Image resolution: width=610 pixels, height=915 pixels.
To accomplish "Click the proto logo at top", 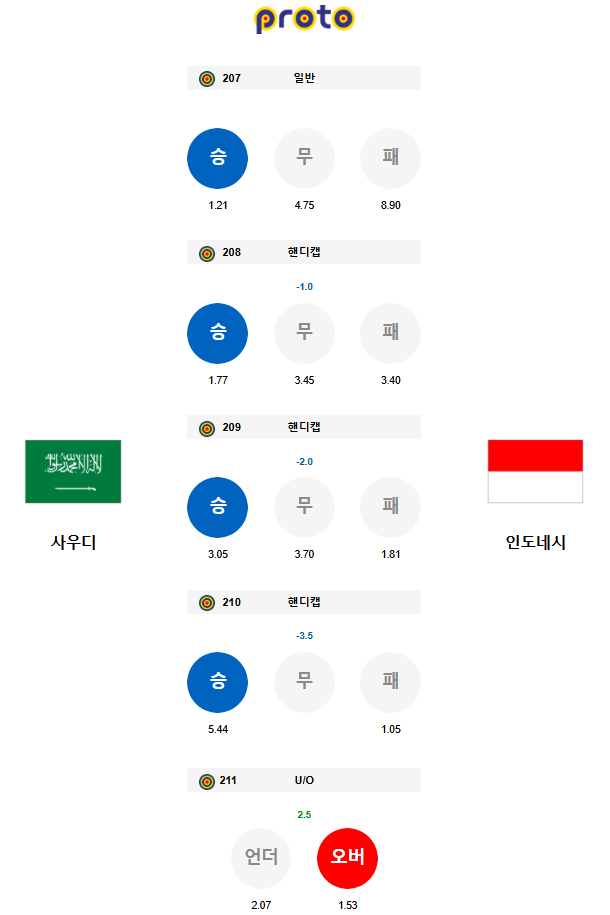I will 304,19.
